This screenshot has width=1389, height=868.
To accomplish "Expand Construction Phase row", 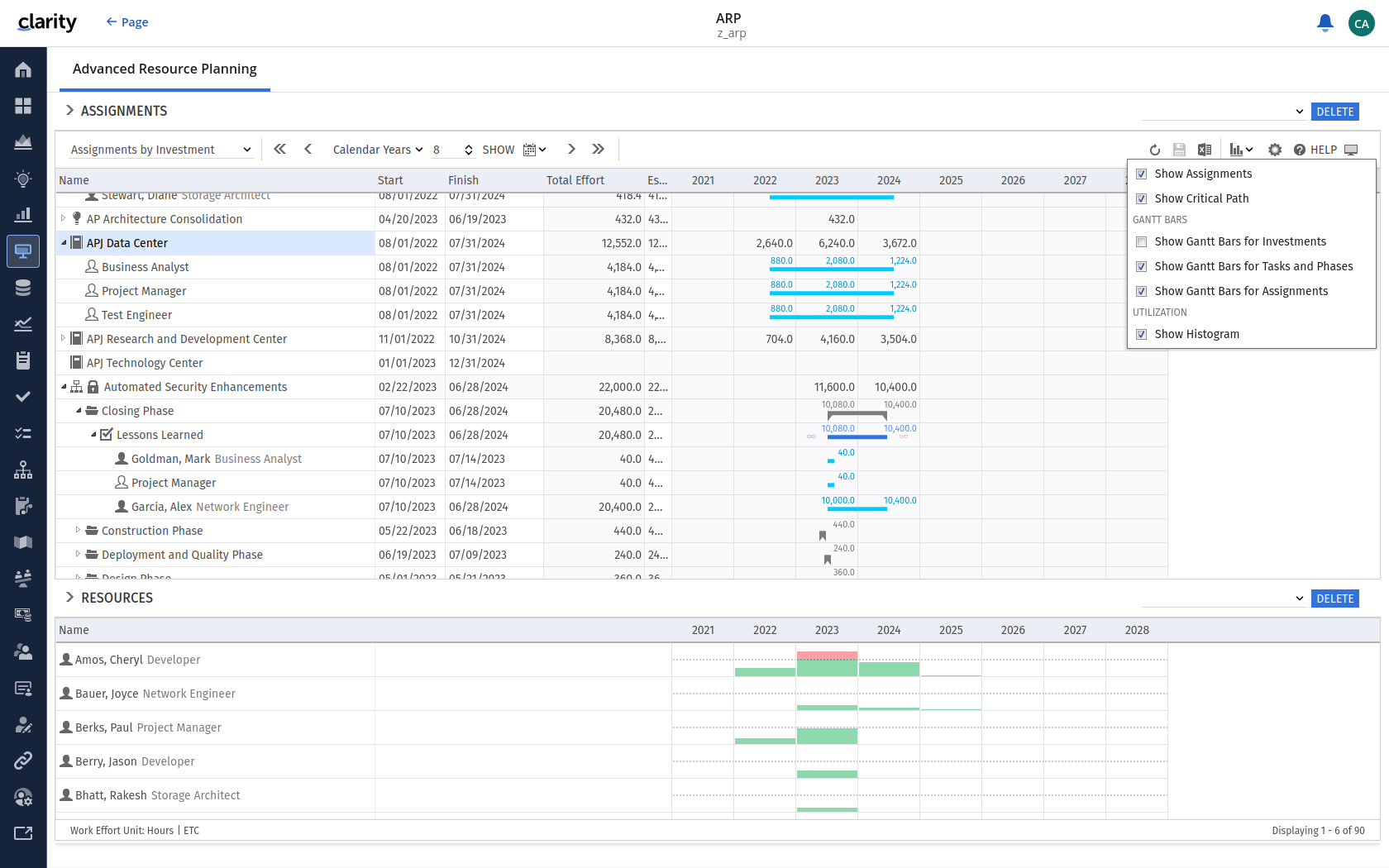I will coord(78,530).
